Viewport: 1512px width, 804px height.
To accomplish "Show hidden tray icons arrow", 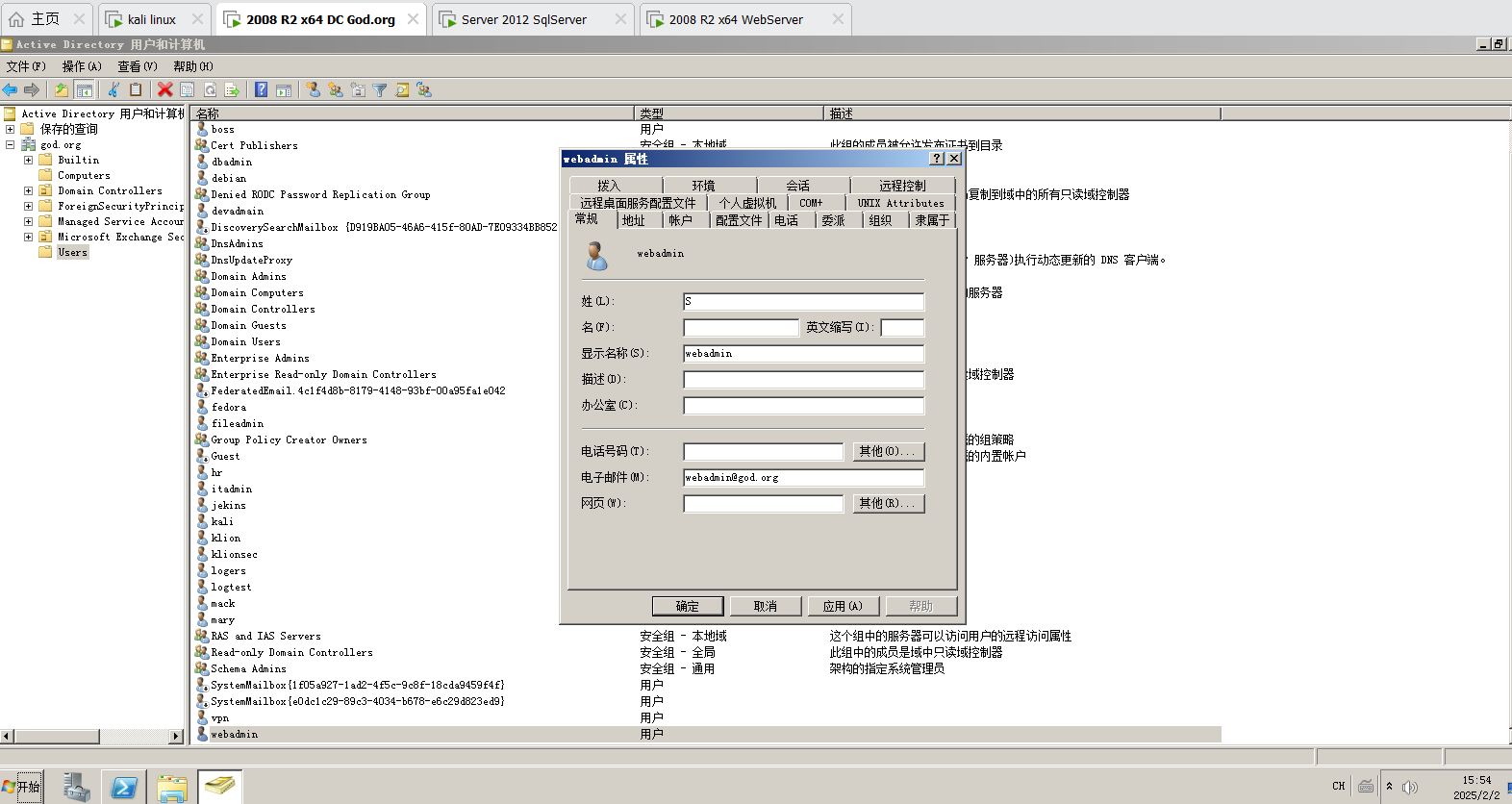I will coord(1389,786).
